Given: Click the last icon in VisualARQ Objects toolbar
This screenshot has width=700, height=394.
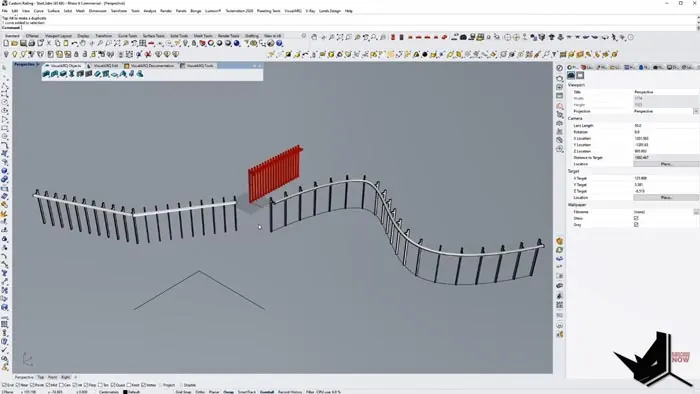Looking at the screenshot, I should click(x=140, y=74).
